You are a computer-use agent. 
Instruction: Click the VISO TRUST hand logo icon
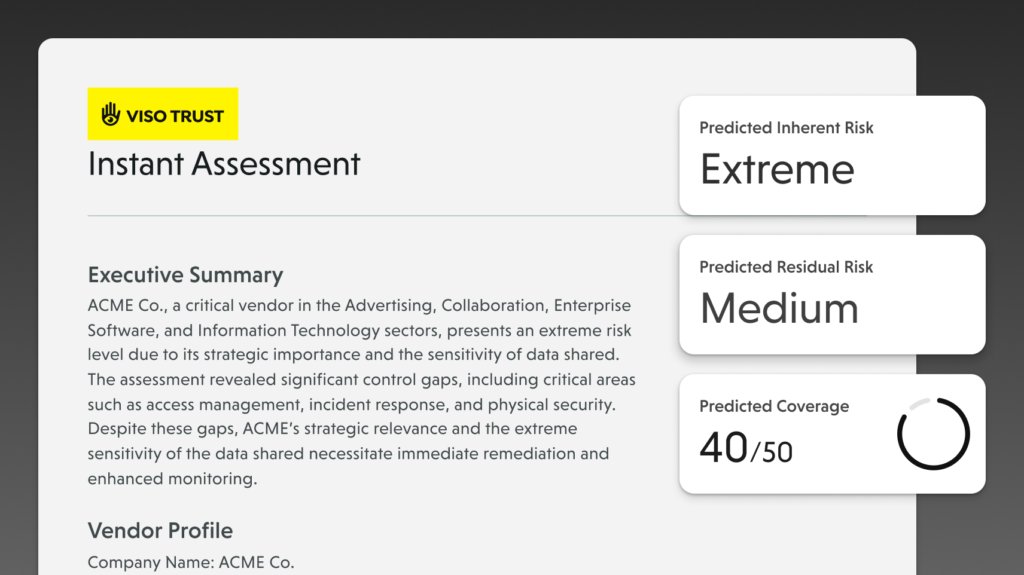[111, 115]
